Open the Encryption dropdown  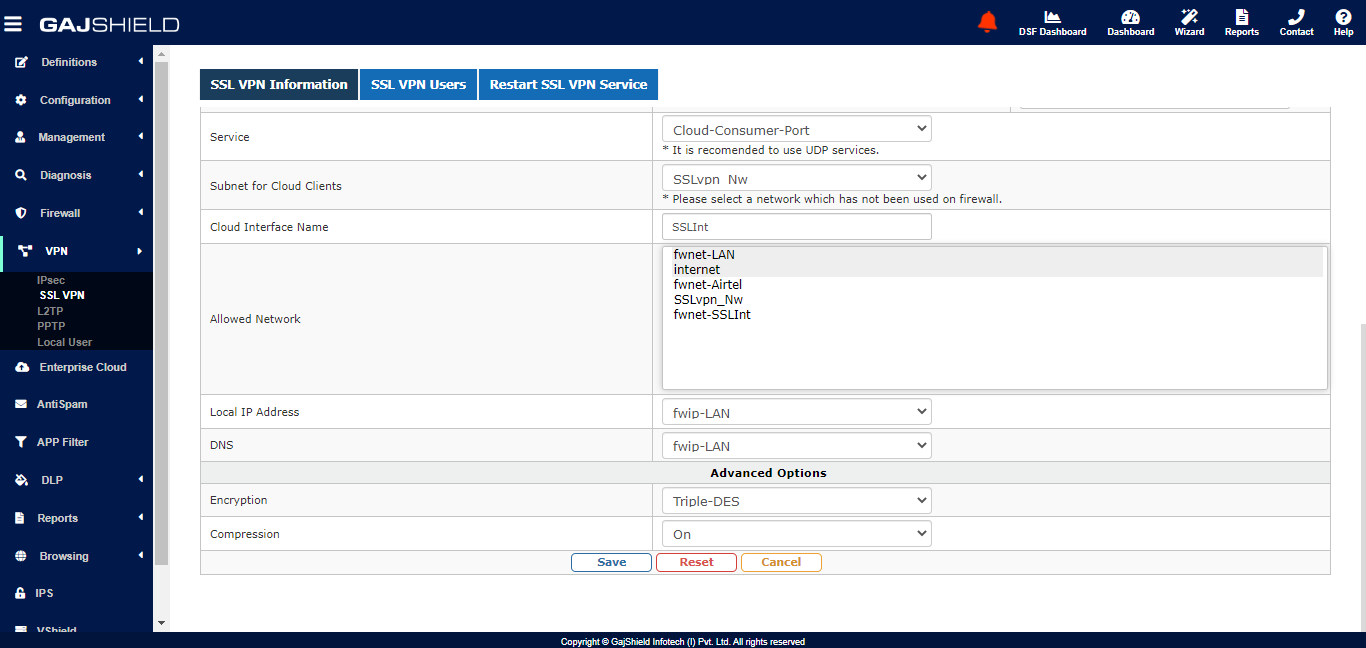[x=796, y=500]
